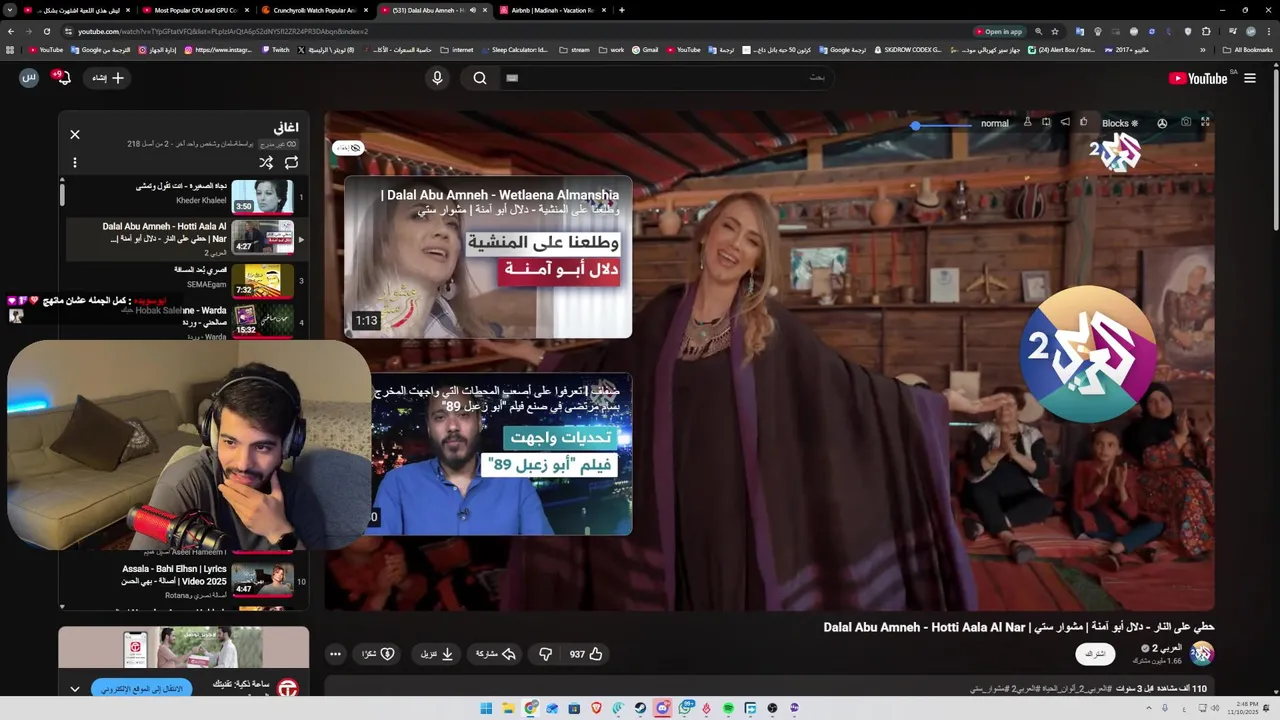Dislike the video
Viewport: 1280px width, 720px height.
(545, 654)
